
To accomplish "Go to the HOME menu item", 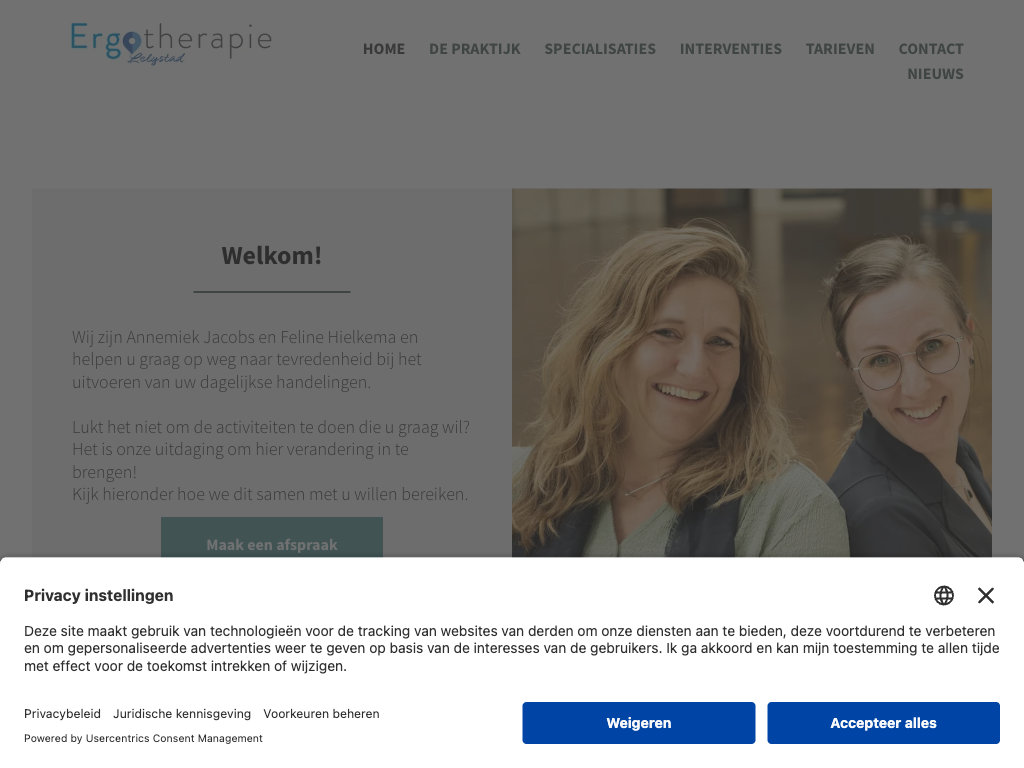I will coord(384,49).
